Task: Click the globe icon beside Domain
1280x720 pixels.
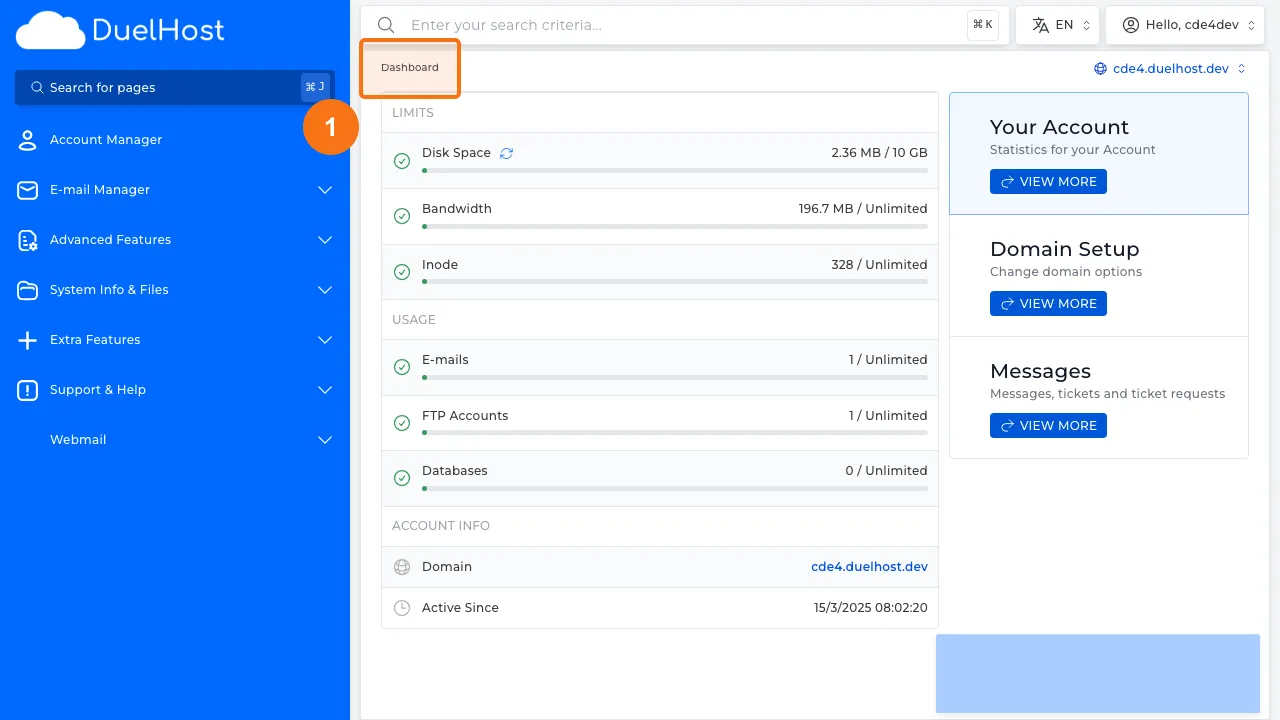Action: (x=401, y=567)
